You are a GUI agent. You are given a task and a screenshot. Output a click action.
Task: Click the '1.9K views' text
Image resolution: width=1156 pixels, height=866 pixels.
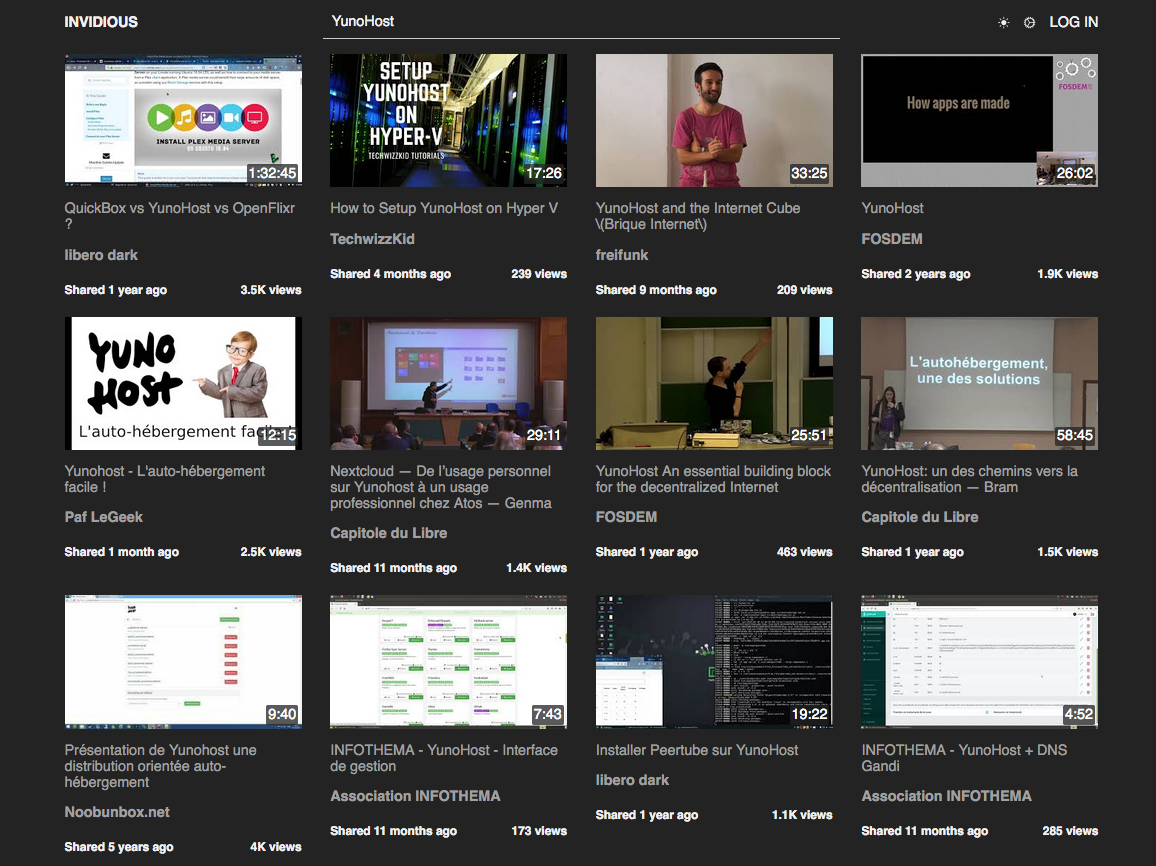coord(1068,274)
